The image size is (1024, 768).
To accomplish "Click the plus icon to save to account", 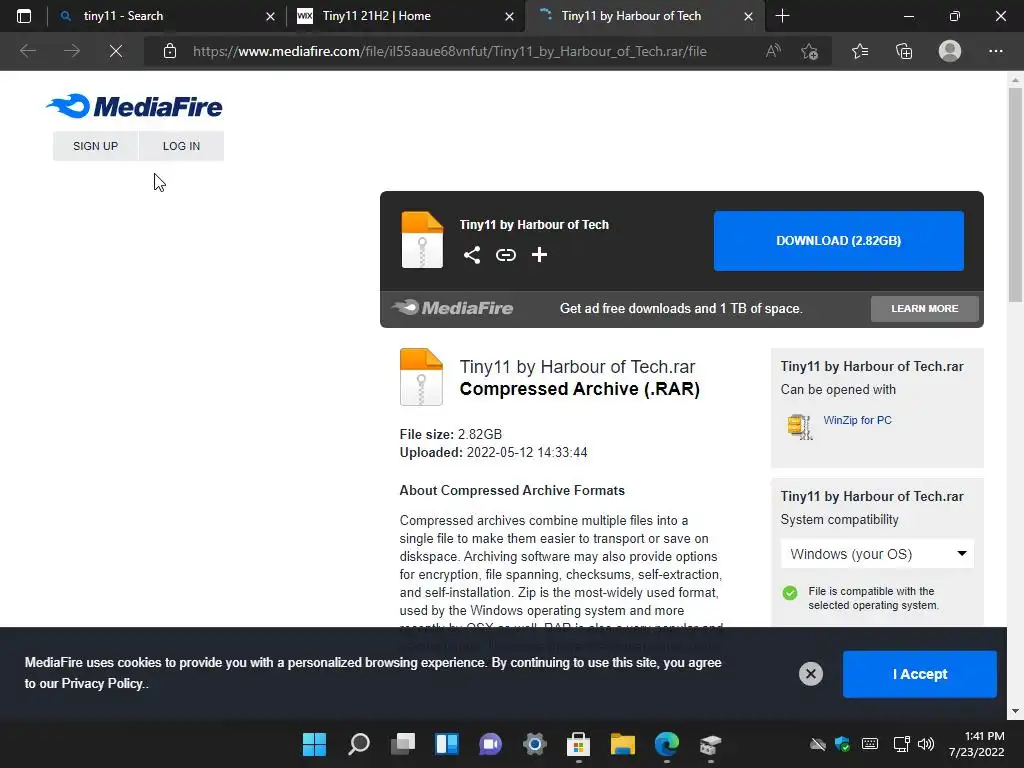I will click(x=539, y=255).
